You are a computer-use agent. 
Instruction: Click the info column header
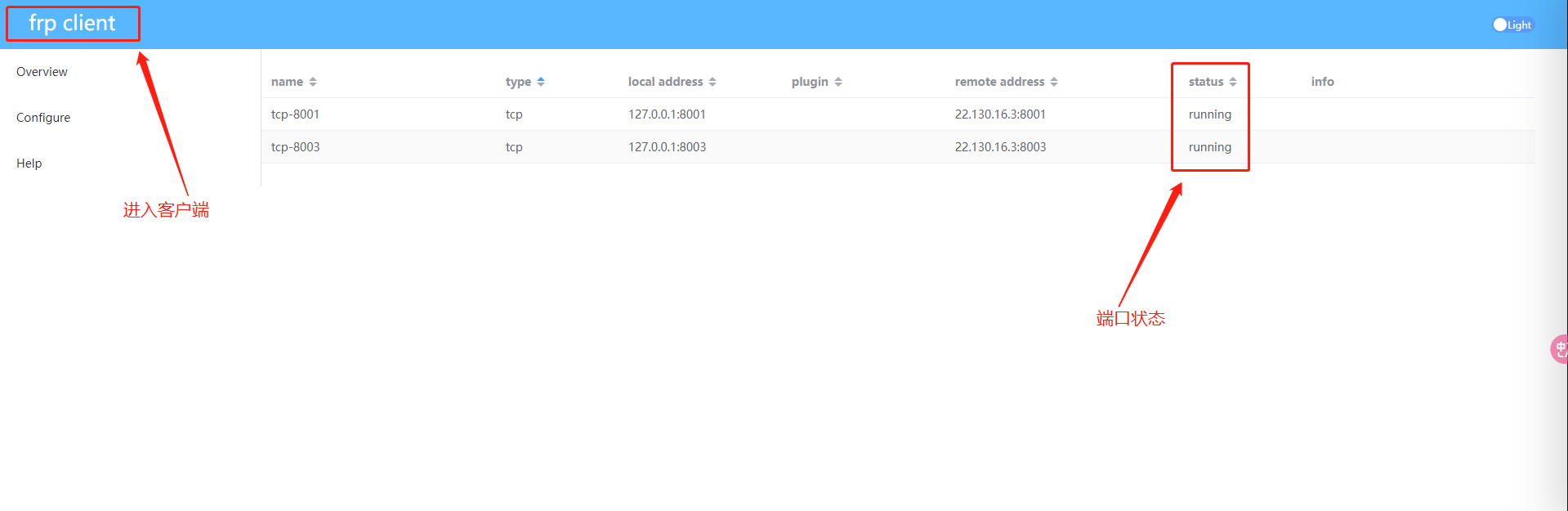coord(1322,82)
